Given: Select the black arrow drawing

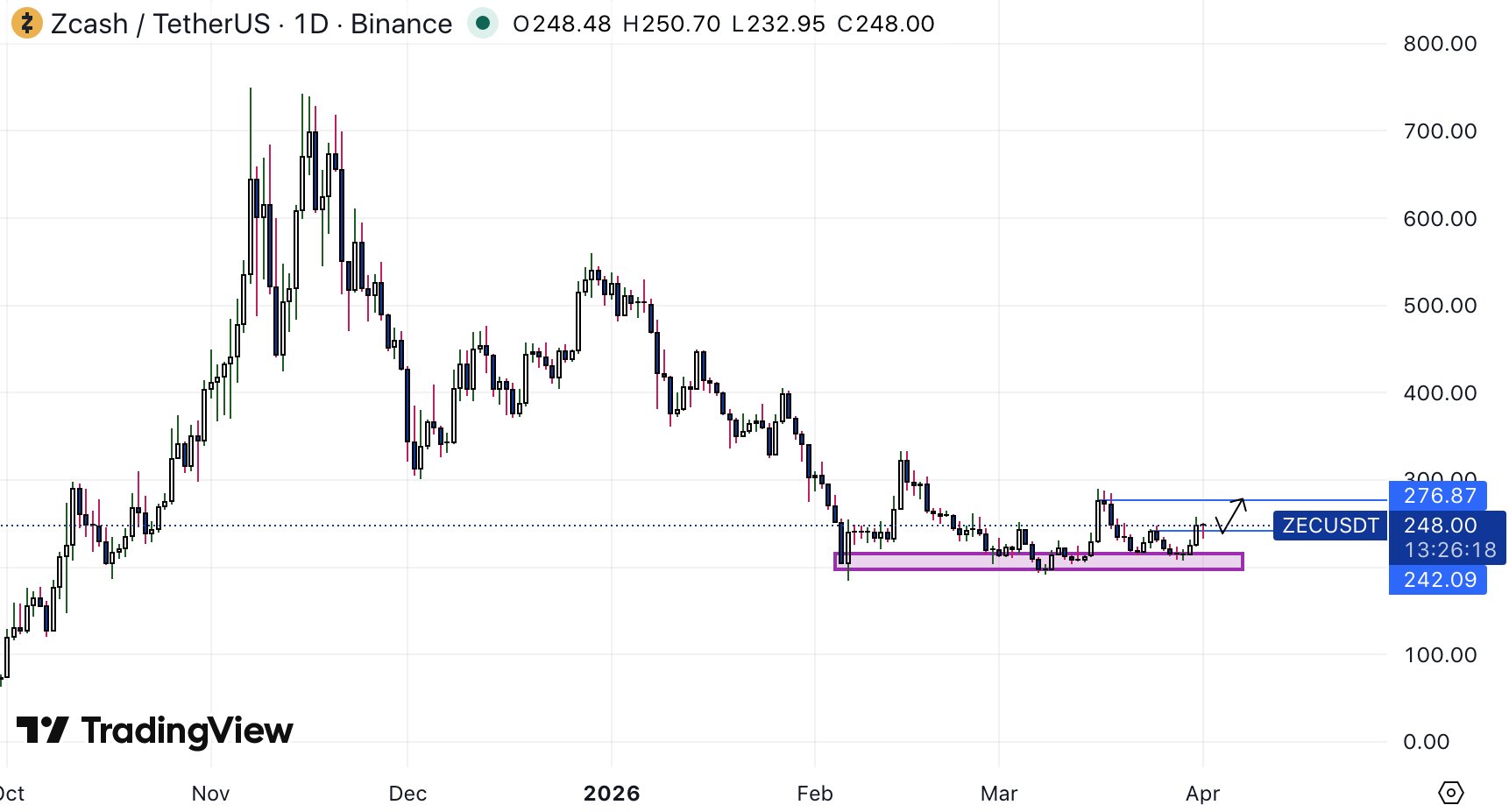Looking at the screenshot, I should (1231, 515).
